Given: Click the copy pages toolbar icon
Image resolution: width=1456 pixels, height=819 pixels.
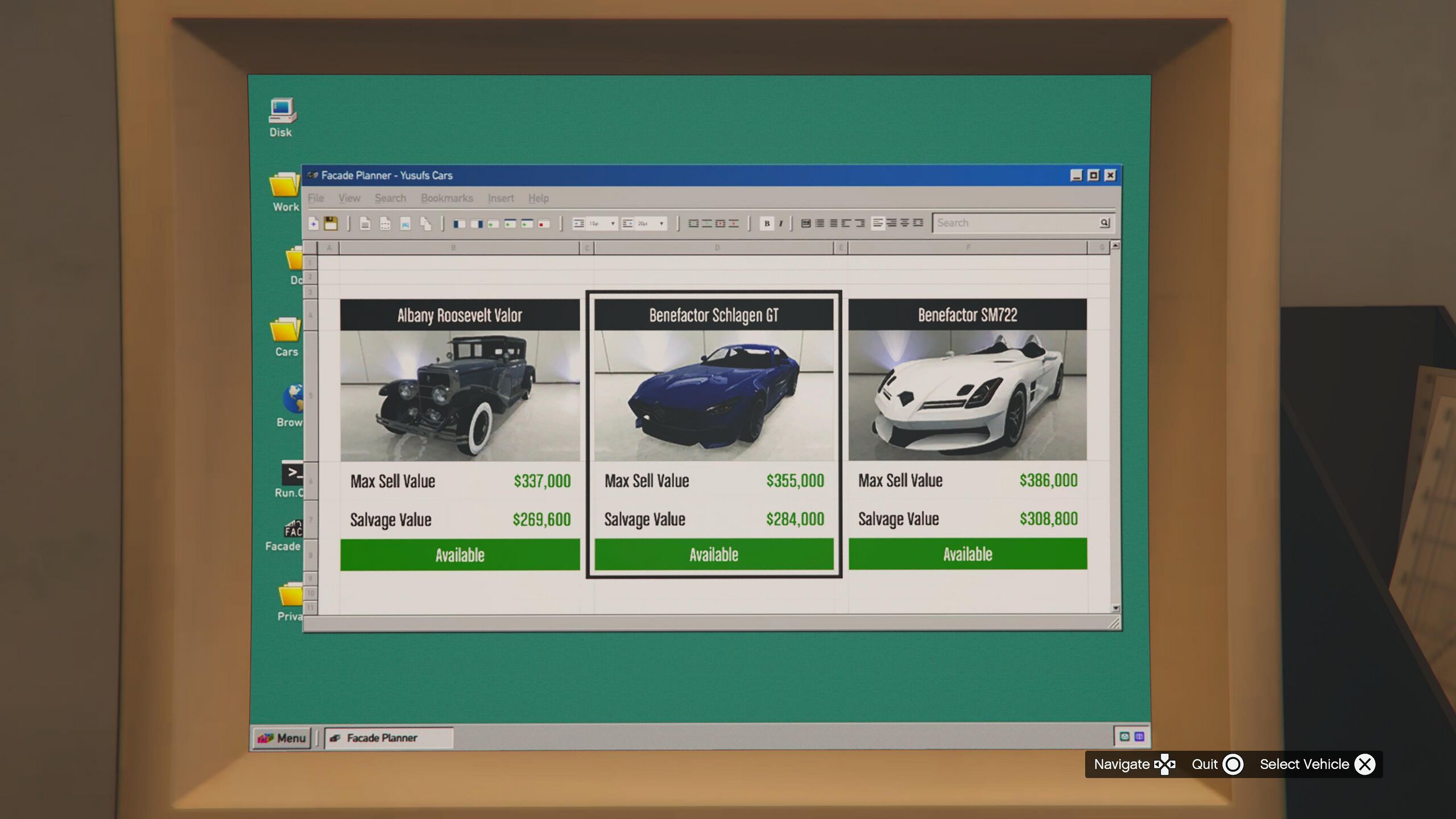Looking at the screenshot, I should click(425, 224).
